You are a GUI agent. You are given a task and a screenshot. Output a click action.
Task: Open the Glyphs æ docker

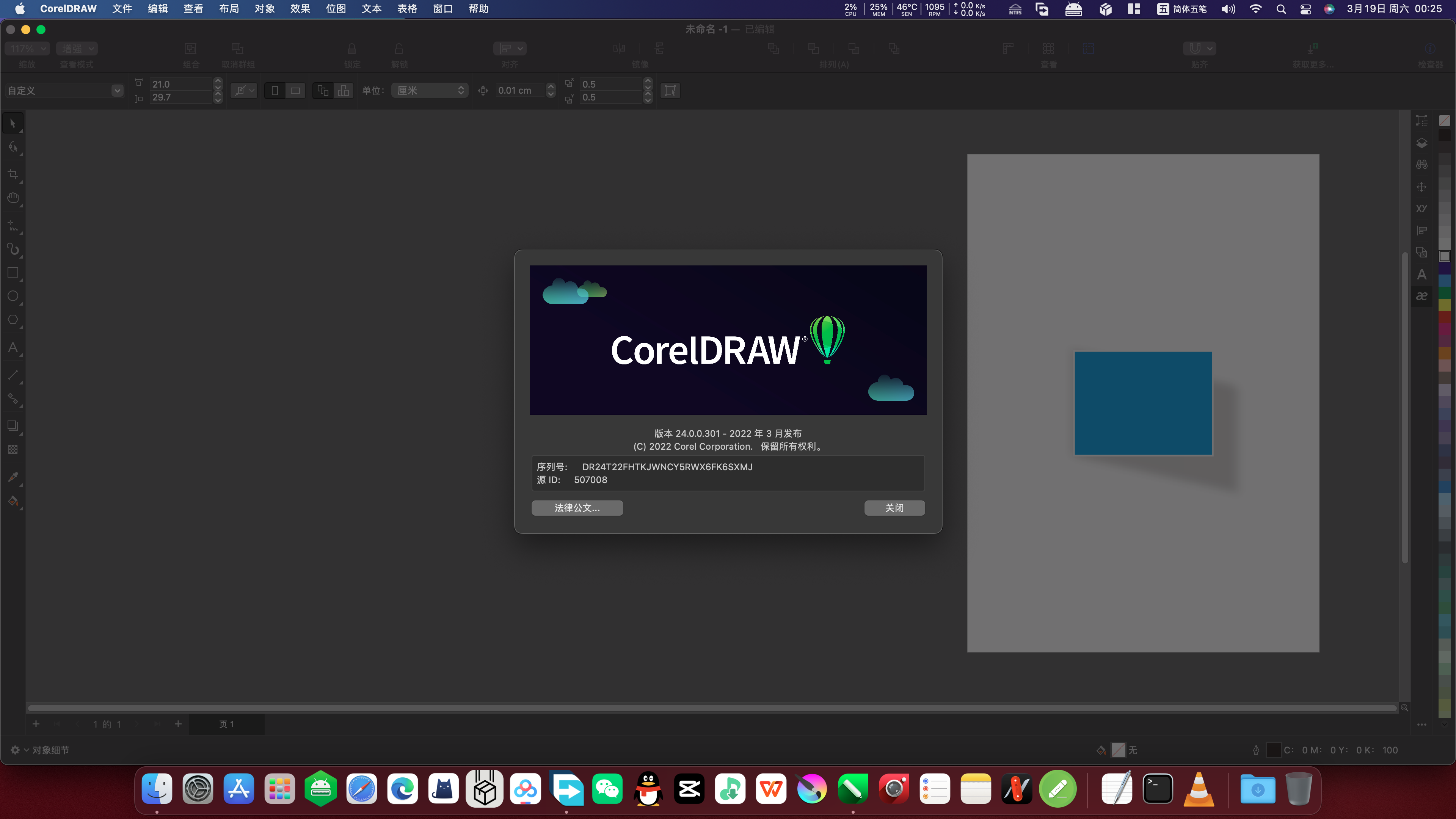pyautogui.click(x=1421, y=296)
